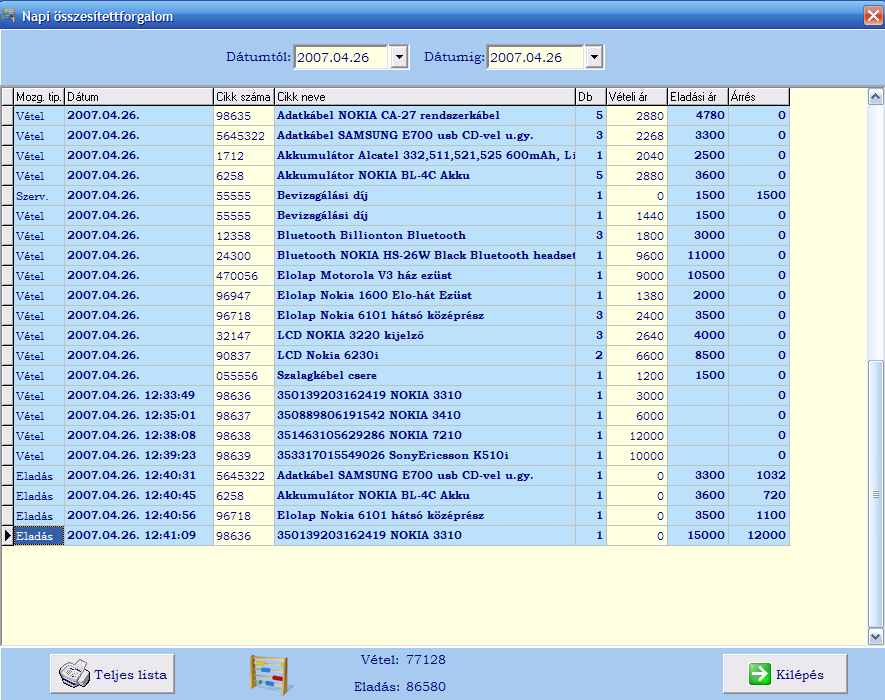885x700 pixels.
Task: Select LCD Nokia 6230i item name
Action: pyautogui.click(x=425, y=356)
